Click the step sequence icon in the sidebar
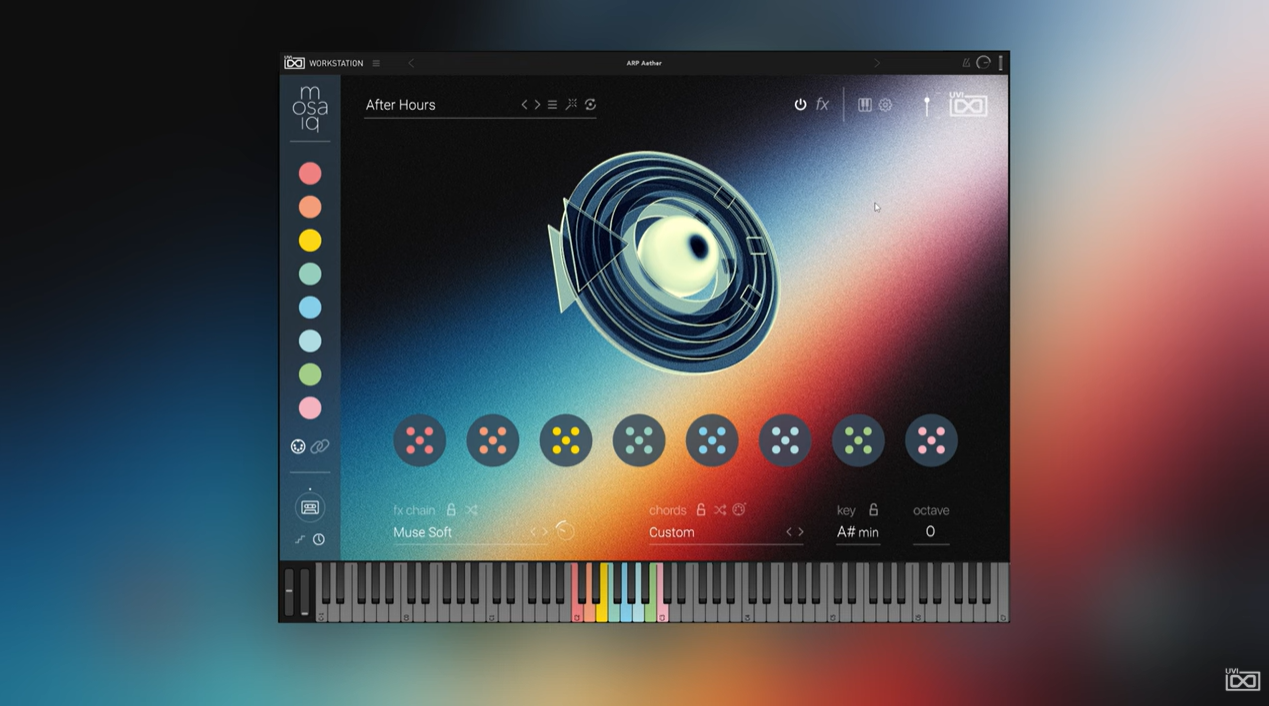 [x=300, y=539]
